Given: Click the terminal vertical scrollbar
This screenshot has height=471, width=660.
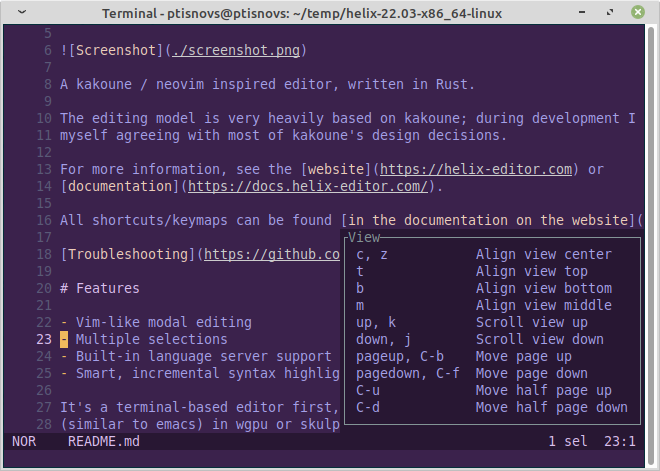Looking at the screenshot, I should pyautogui.click(x=651, y=244).
